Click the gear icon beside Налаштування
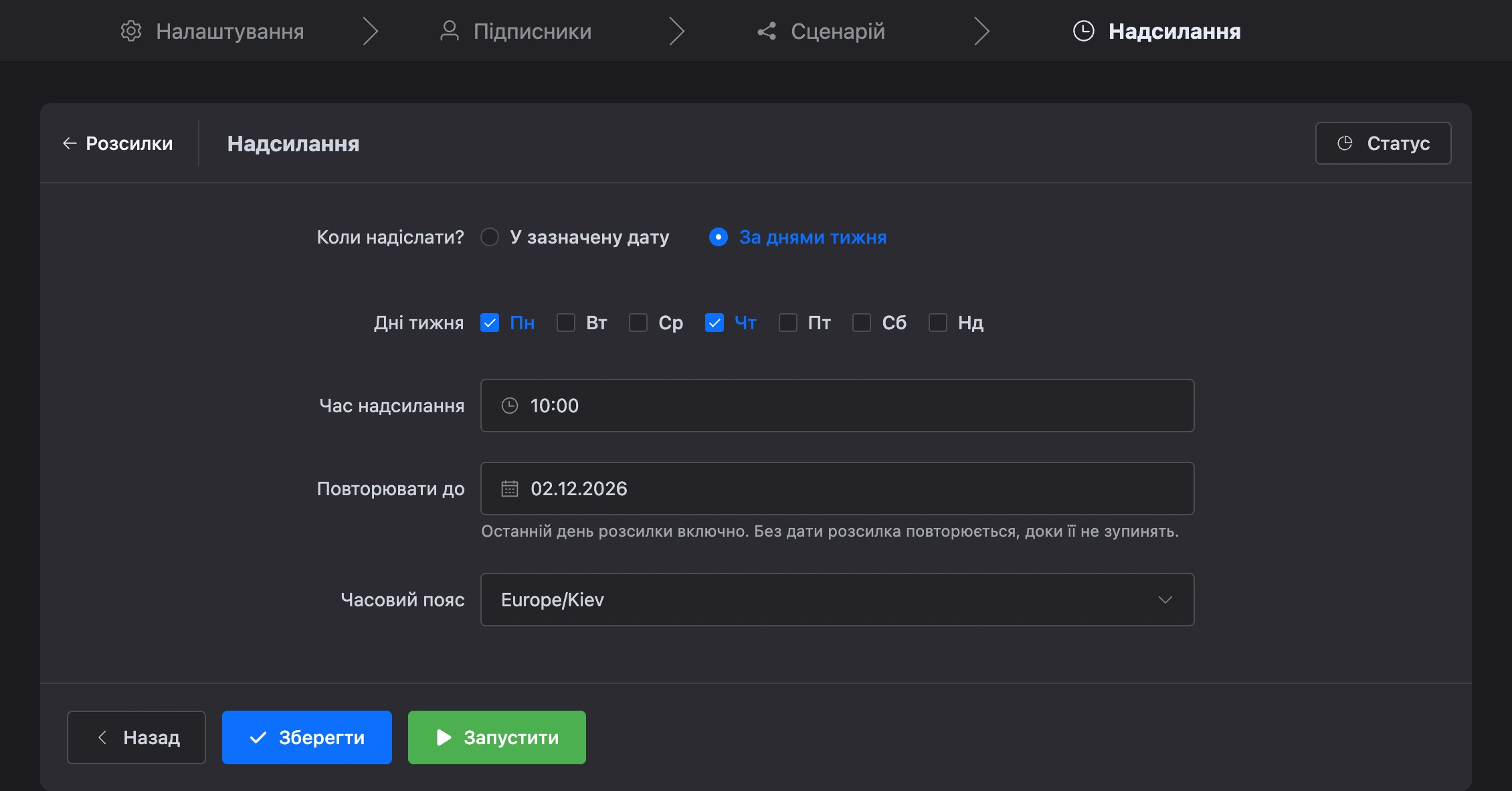Screen dimensions: 1512x791 point(131,31)
